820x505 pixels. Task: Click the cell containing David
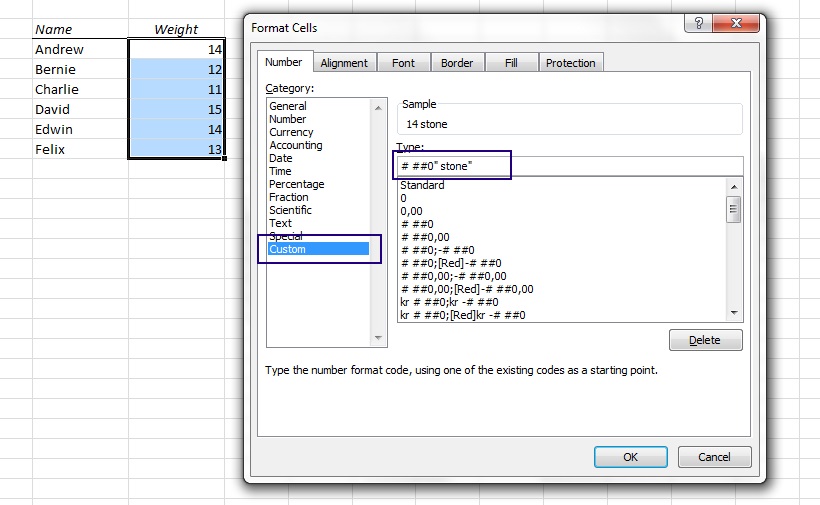point(80,109)
